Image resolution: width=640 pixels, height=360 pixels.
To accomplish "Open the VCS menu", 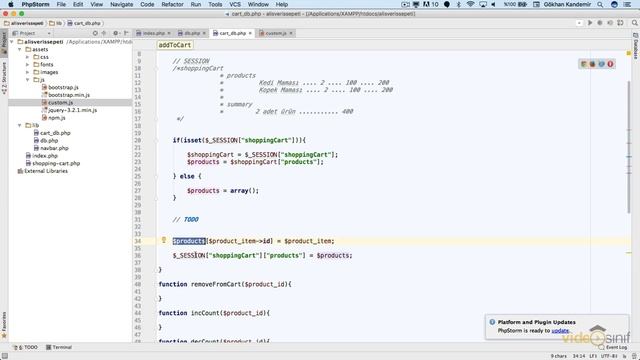I will click(x=235, y=4).
